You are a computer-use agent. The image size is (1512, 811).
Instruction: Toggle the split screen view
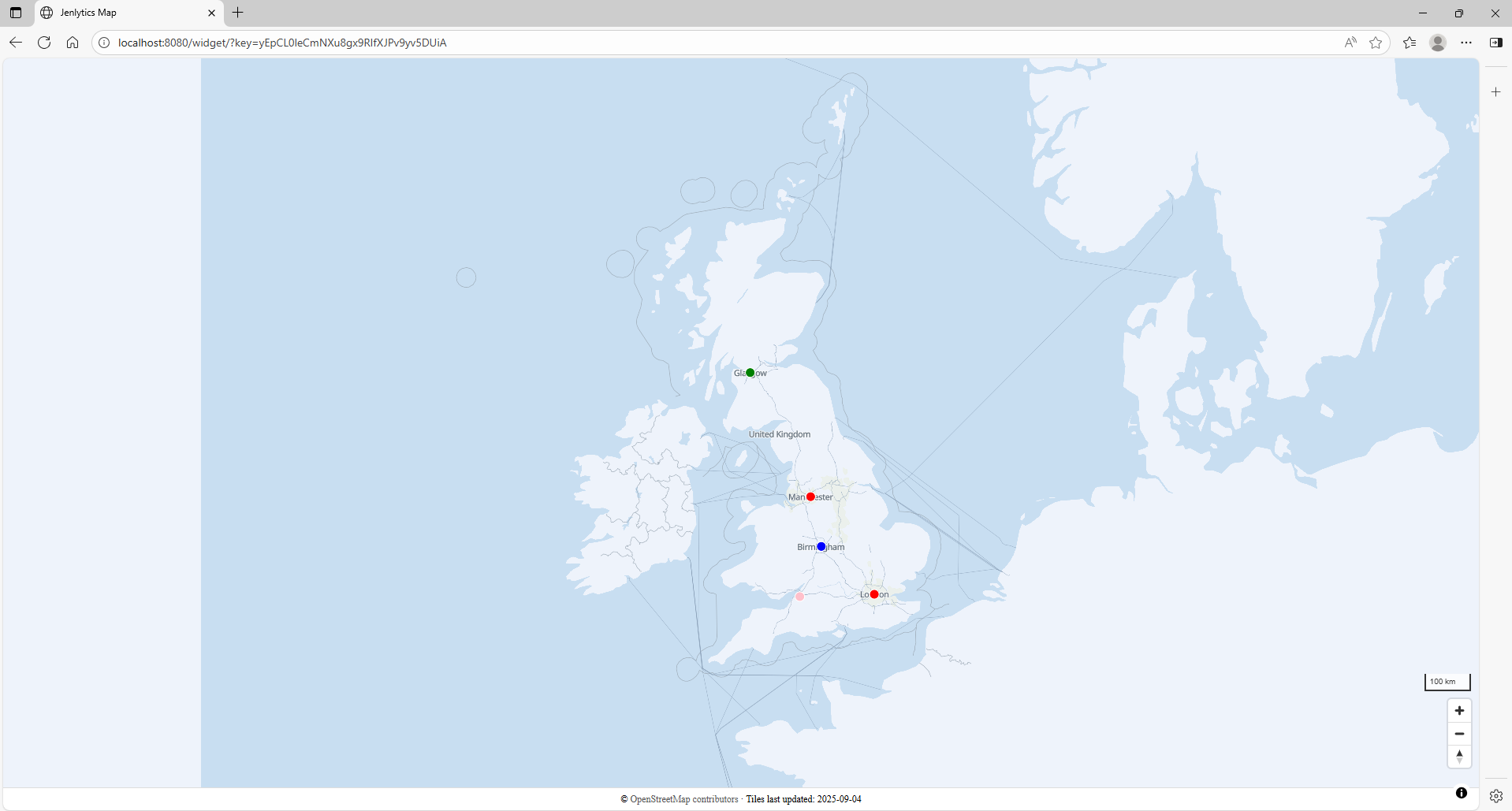tap(1496, 42)
